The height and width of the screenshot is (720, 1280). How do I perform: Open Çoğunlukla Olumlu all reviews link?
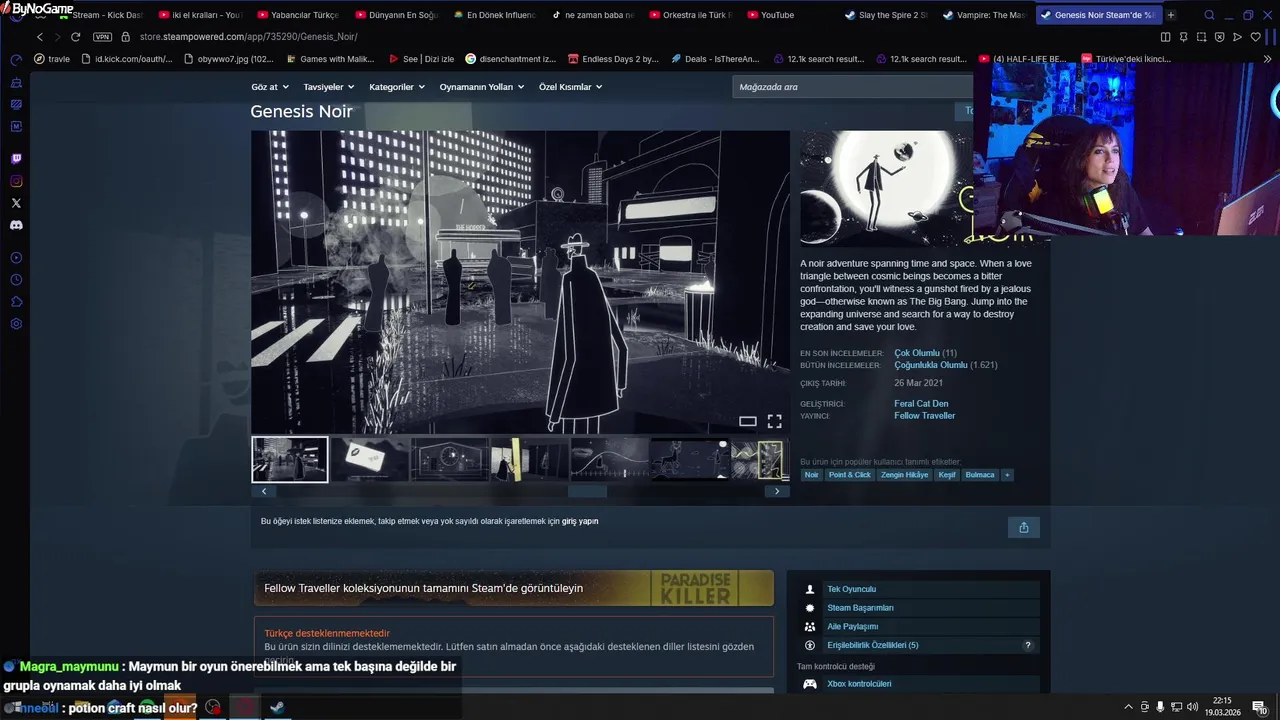coord(930,365)
